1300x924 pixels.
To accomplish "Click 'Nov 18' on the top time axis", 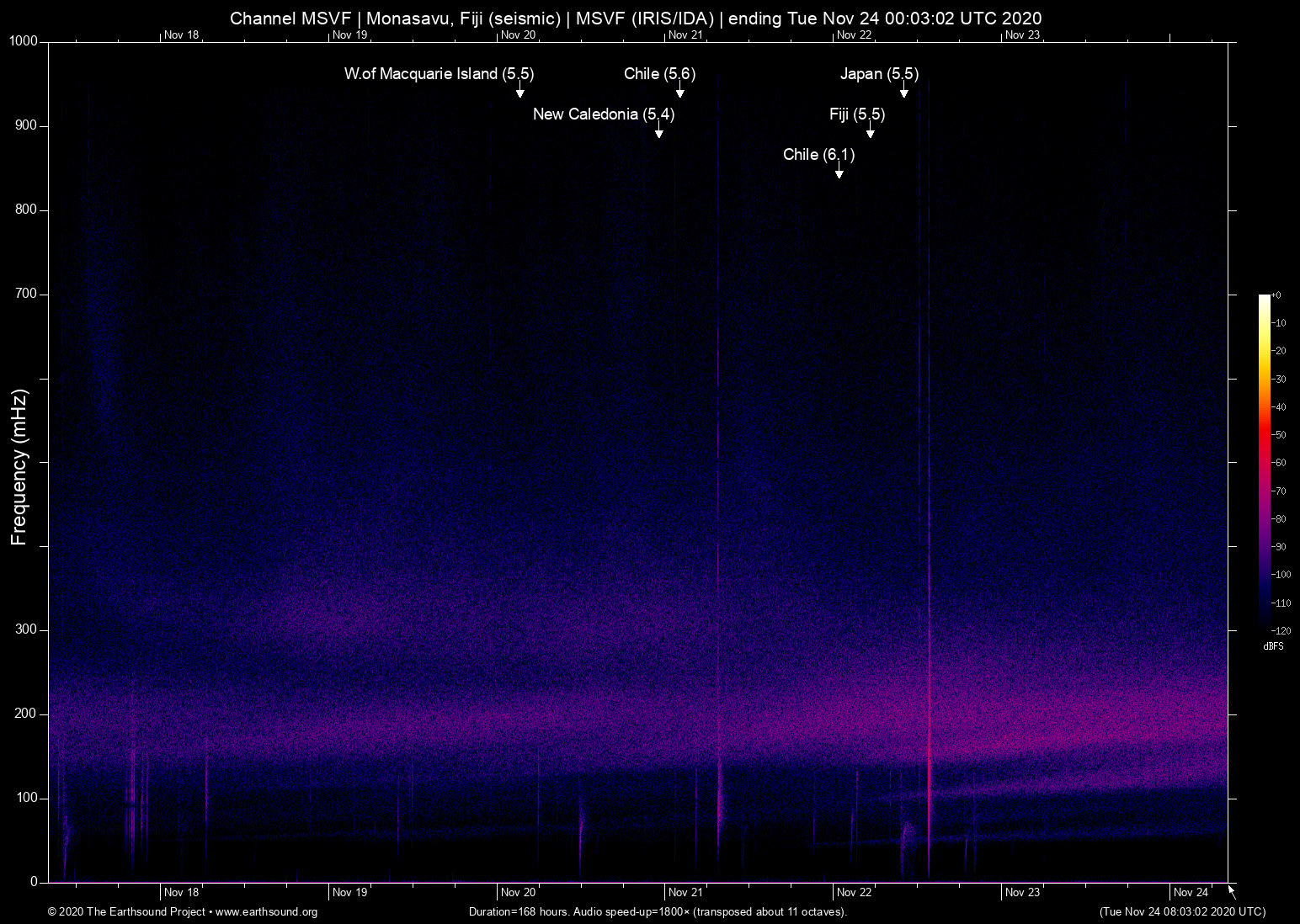I will 182,35.
